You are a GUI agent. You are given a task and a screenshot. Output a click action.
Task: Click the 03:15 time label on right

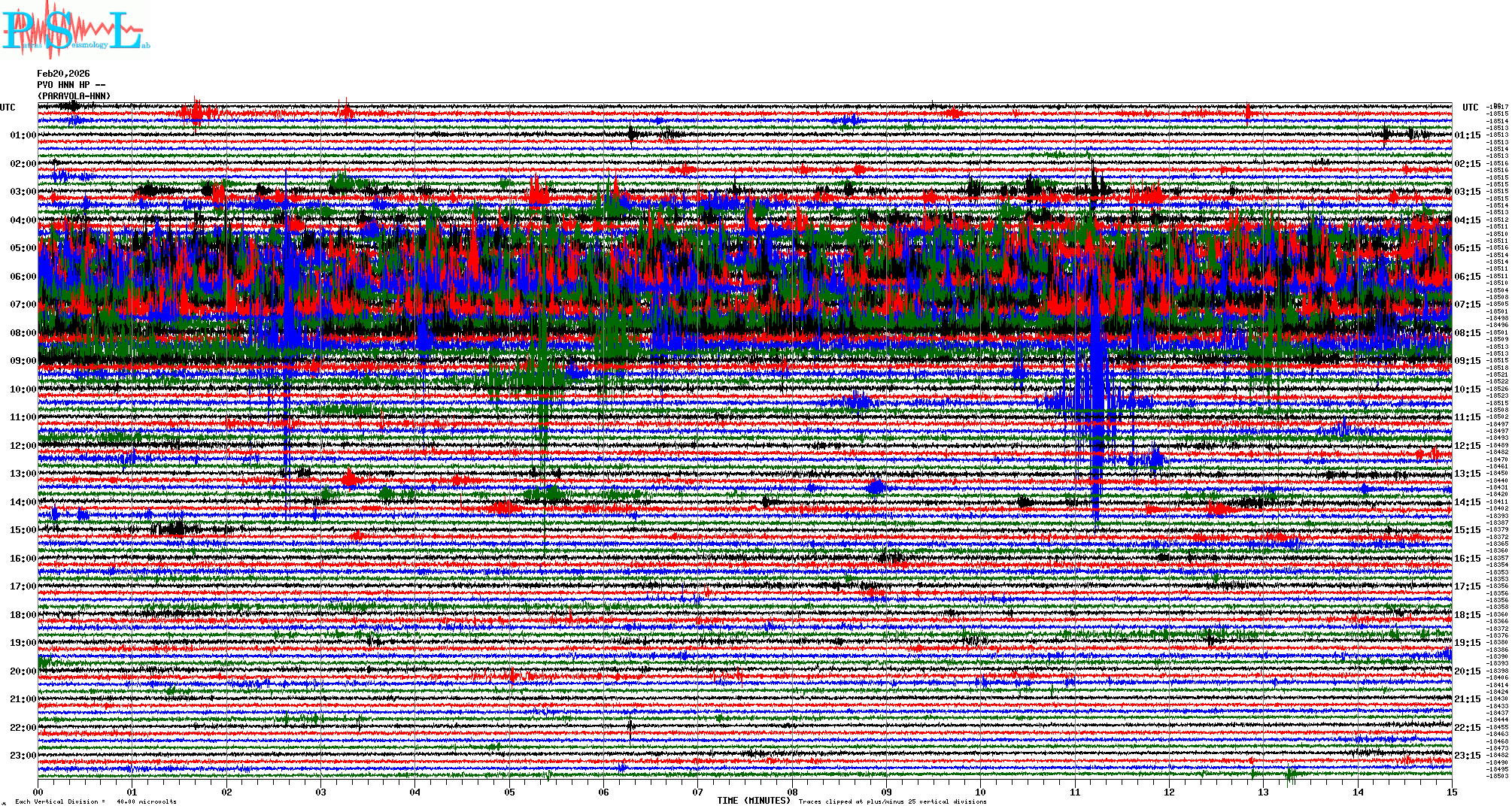tap(1467, 192)
